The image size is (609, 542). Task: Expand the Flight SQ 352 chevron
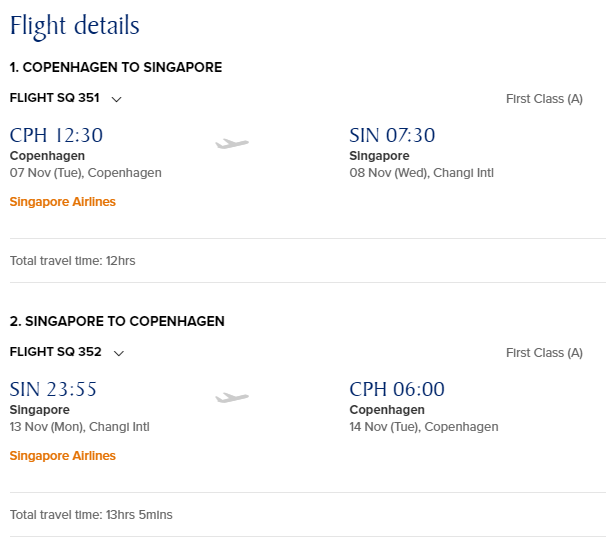117,353
